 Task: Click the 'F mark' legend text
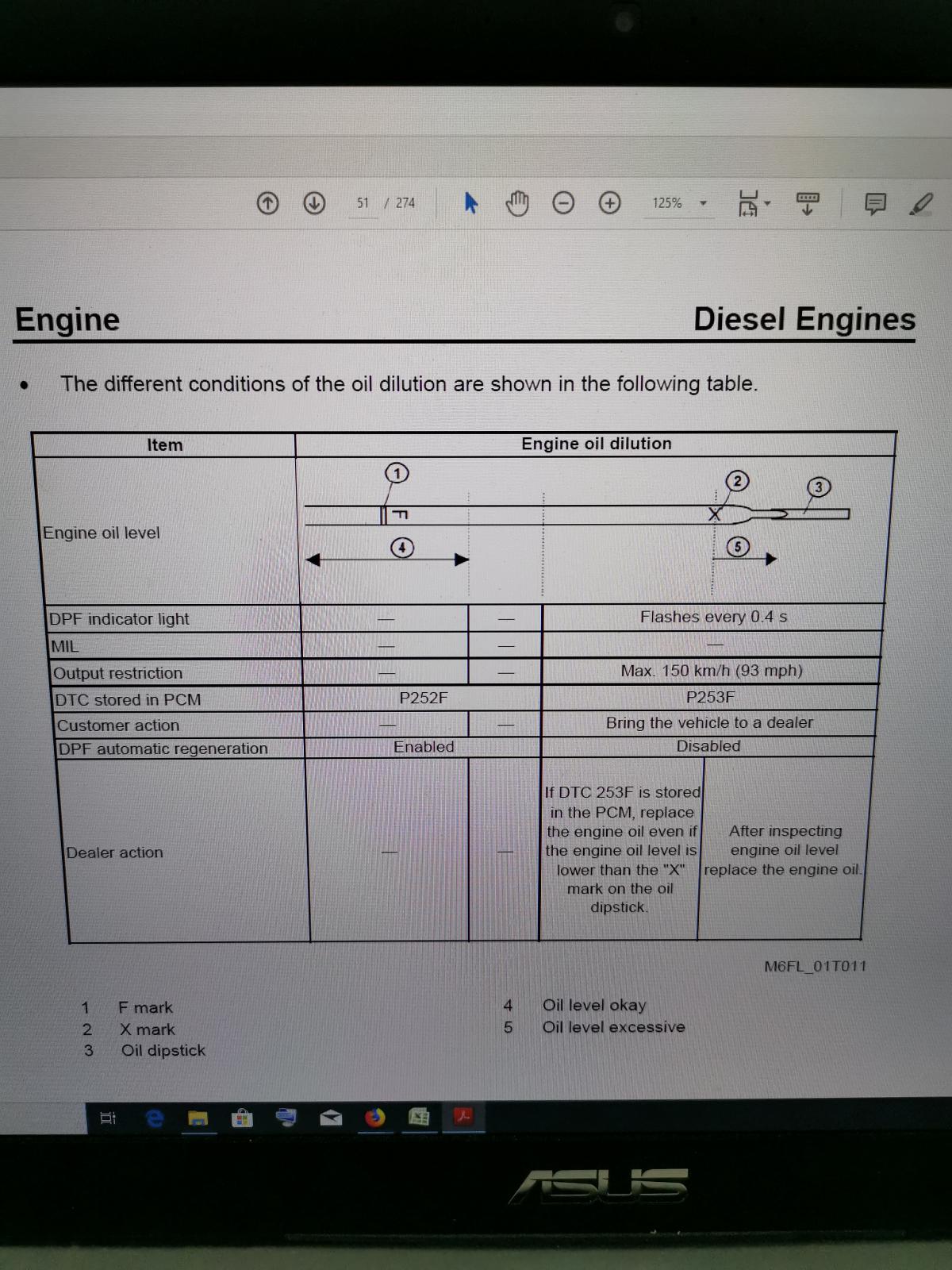click(x=145, y=1007)
